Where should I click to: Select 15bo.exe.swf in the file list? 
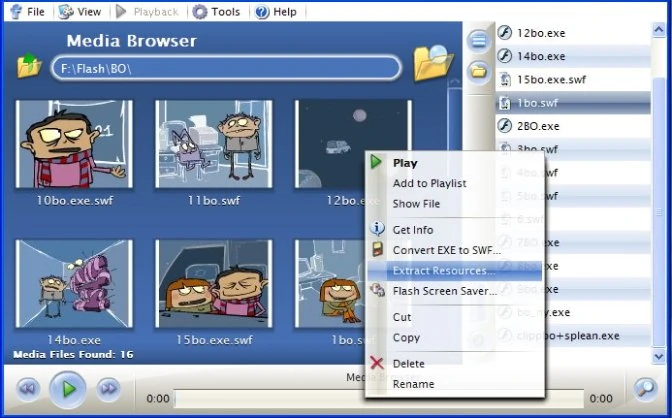(573, 79)
